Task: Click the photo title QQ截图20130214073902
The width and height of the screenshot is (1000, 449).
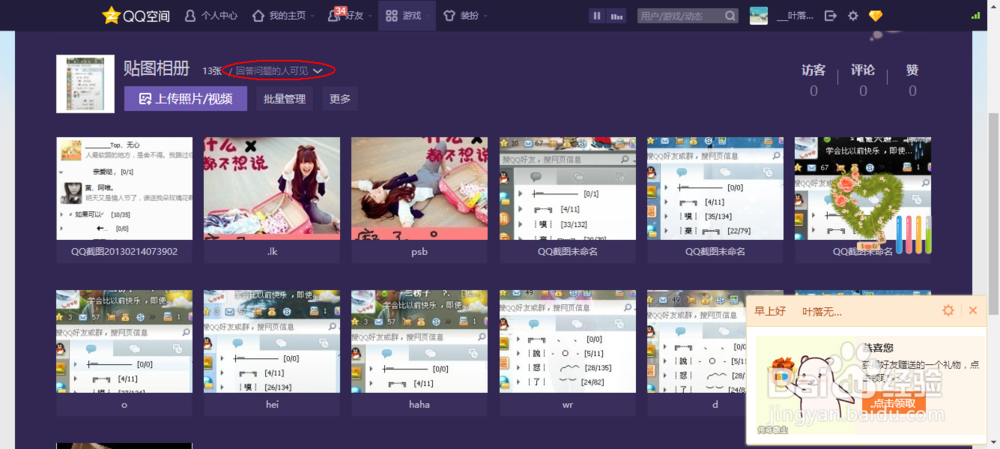Action: (124, 251)
